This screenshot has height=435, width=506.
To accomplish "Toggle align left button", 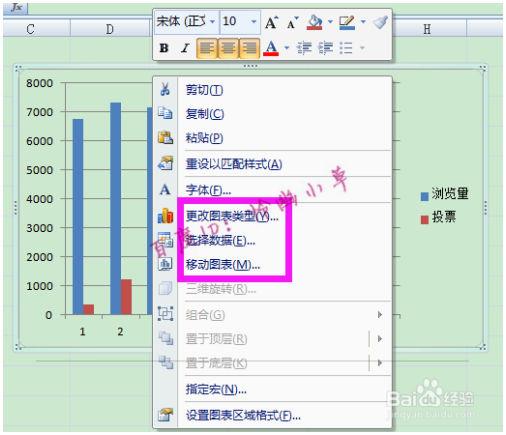I will coord(207,49).
